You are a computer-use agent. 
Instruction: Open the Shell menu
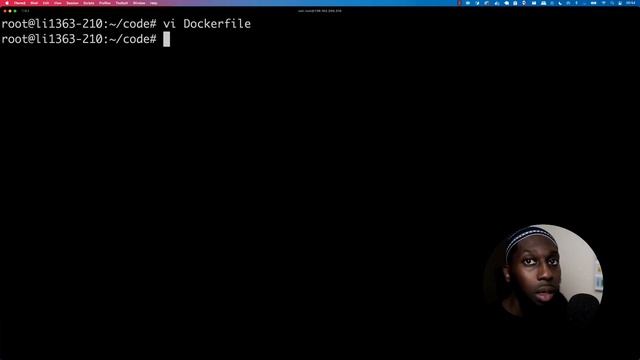(34, 3)
